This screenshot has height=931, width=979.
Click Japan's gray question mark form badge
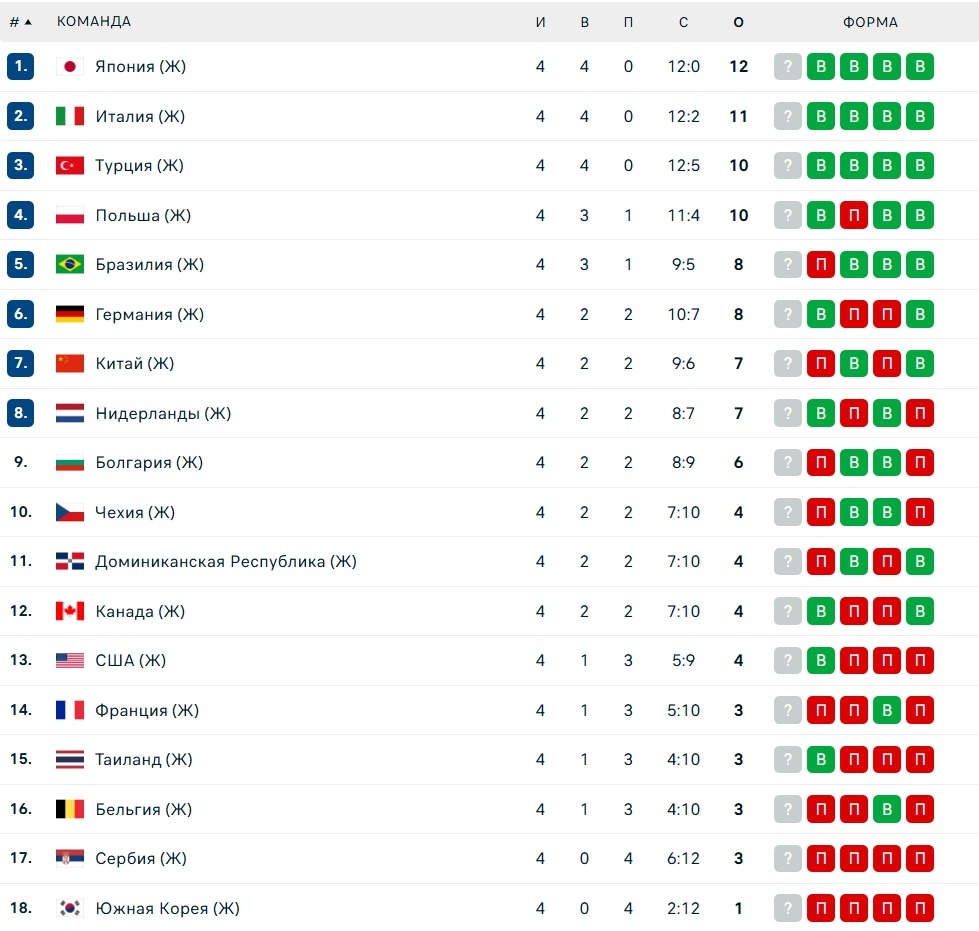[787, 66]
